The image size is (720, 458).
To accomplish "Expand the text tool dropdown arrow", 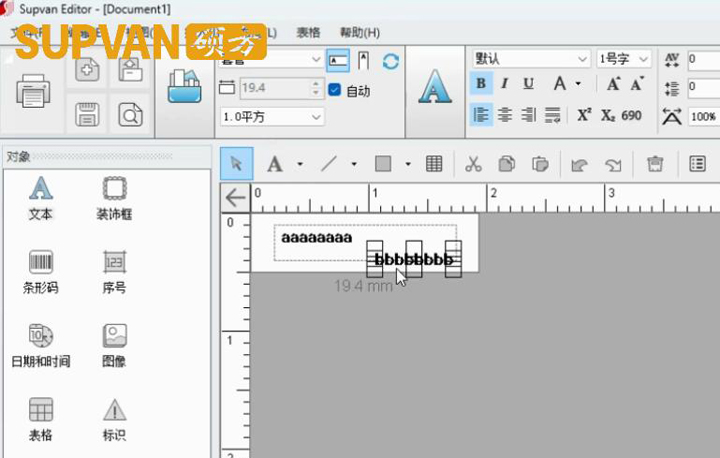I will tap(300, 164).
